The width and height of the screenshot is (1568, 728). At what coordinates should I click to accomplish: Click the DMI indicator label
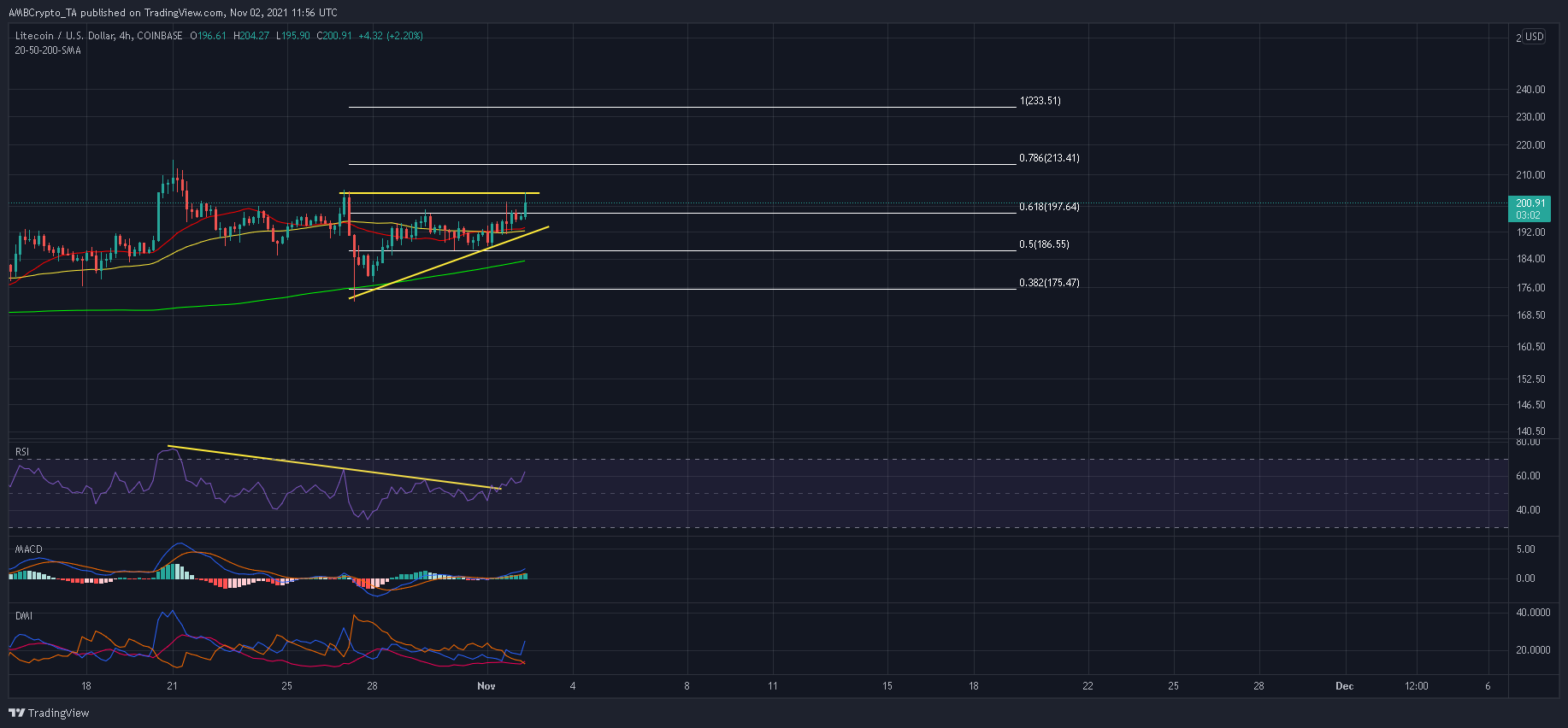coord(24,616)
